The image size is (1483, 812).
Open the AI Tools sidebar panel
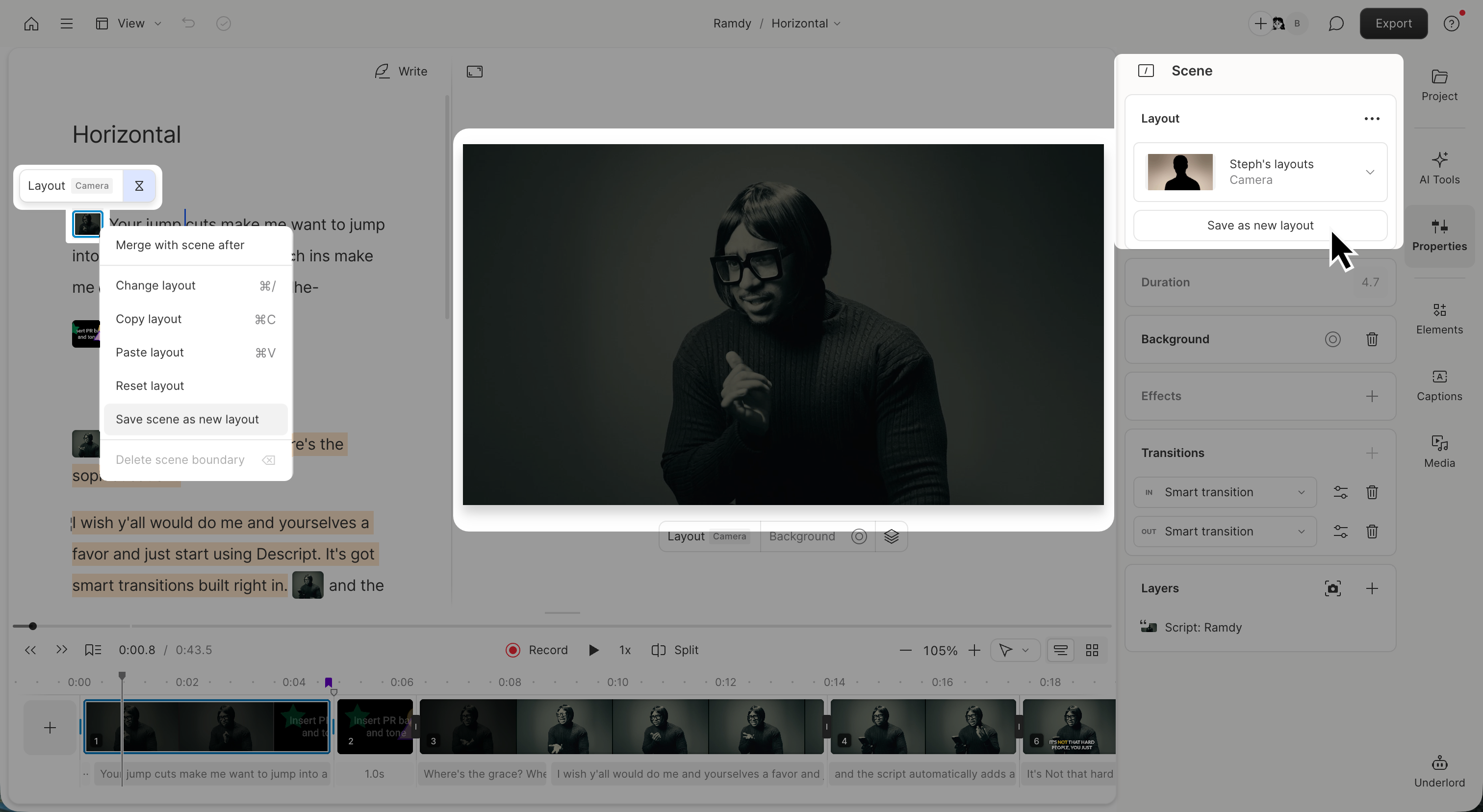pos(1439,168)
